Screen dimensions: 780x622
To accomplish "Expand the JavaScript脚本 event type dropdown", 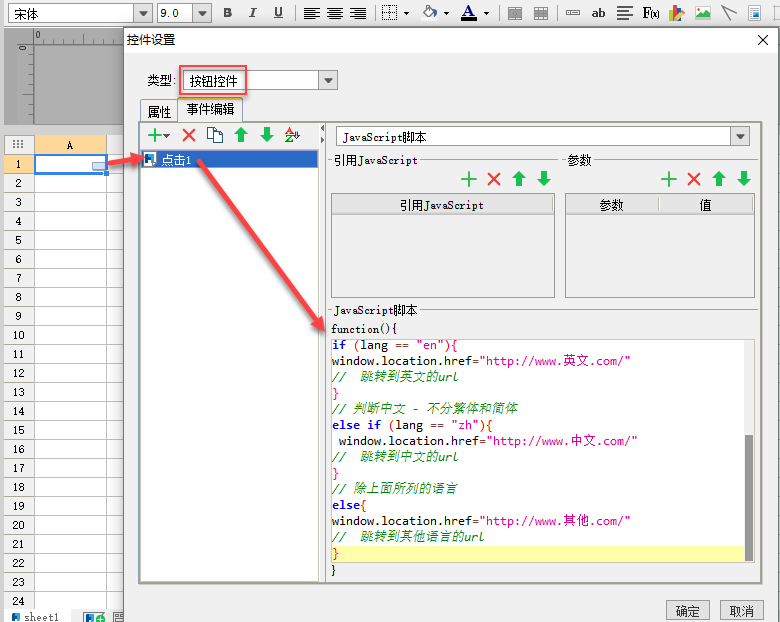I will click(x=740, y=137).
